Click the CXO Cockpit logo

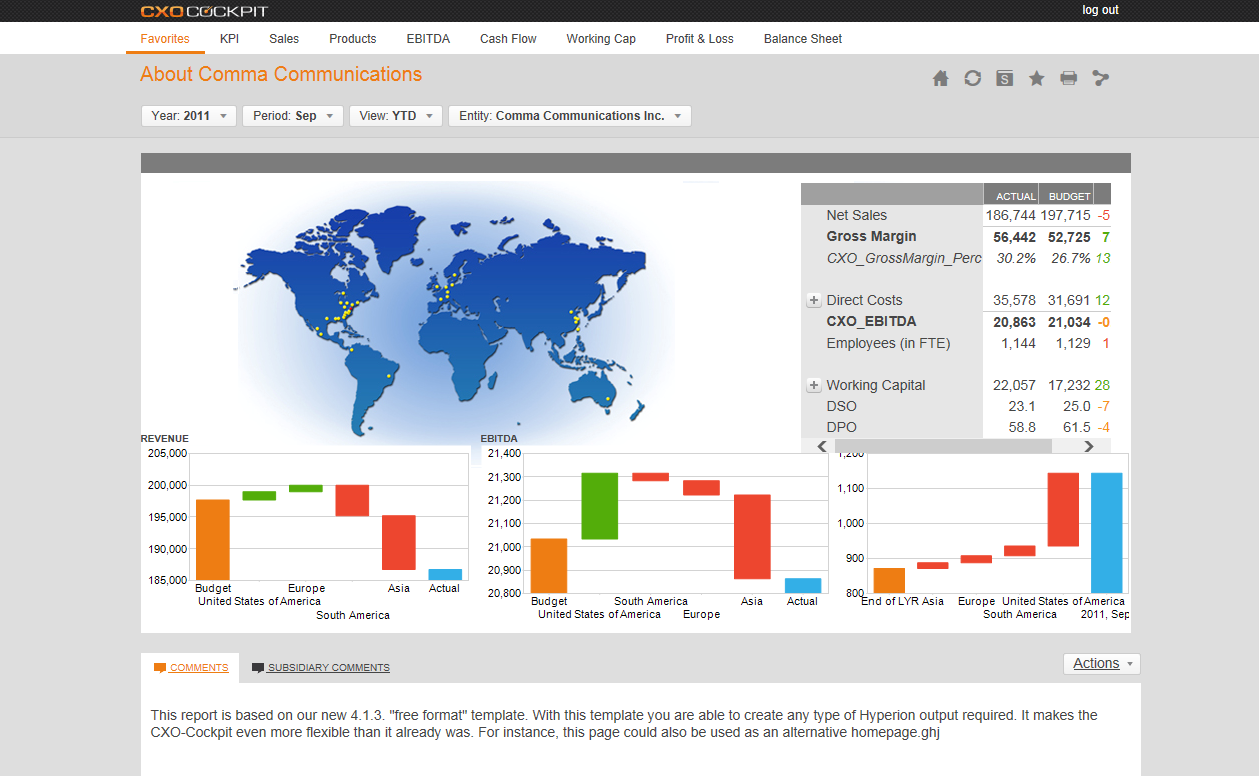204,11
